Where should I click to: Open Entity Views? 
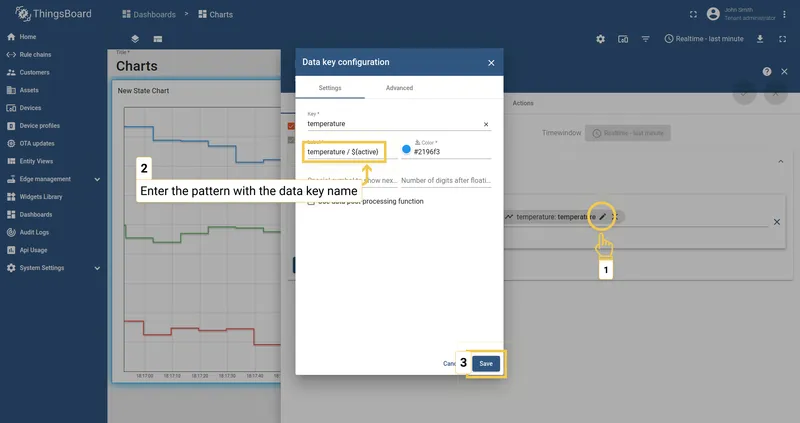point(36,161)
